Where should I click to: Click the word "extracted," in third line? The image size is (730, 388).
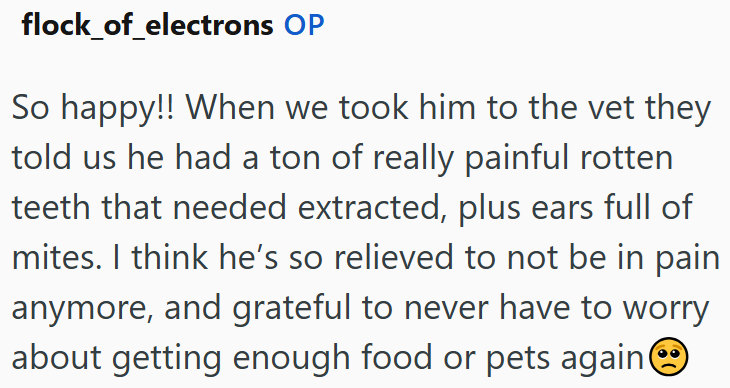(x=370, y=207)
